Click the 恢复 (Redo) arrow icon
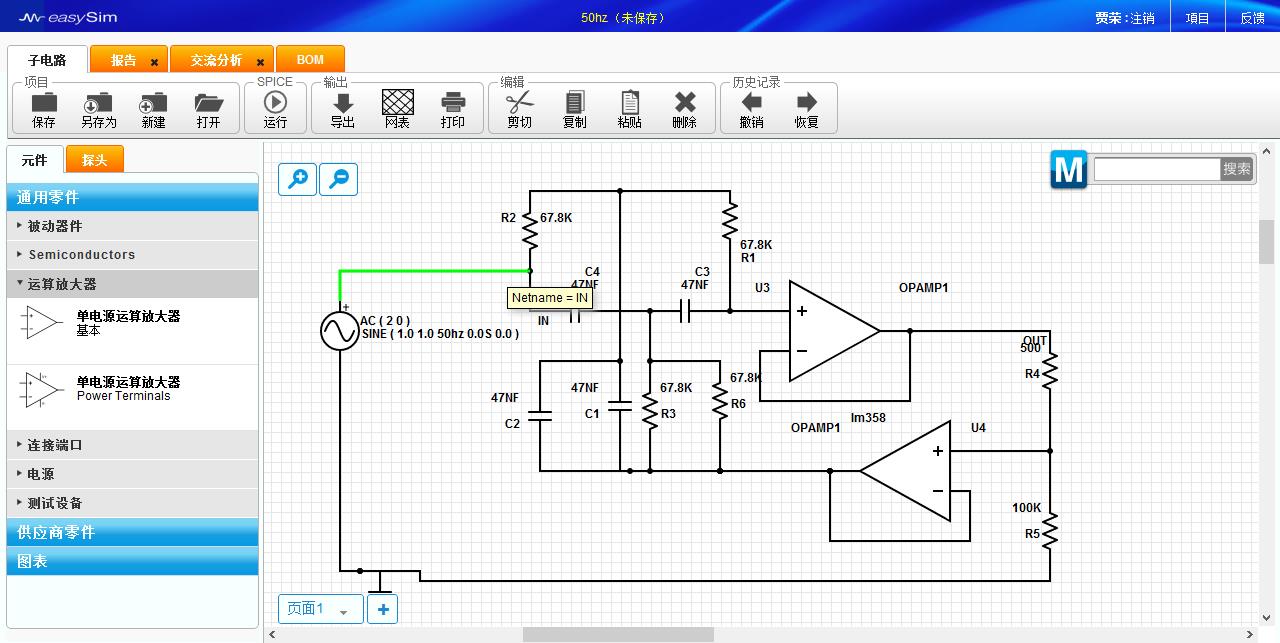 806,102
